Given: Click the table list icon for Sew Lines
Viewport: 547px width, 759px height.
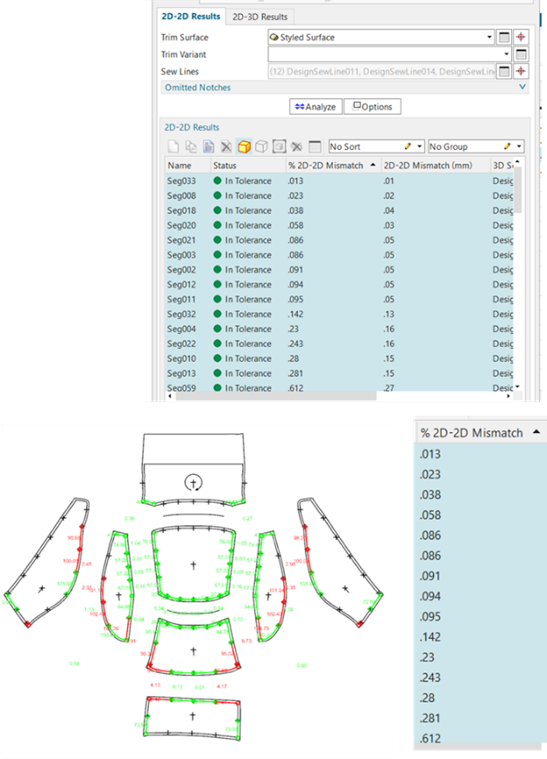Looking at the screenshot, I should 504,71.
